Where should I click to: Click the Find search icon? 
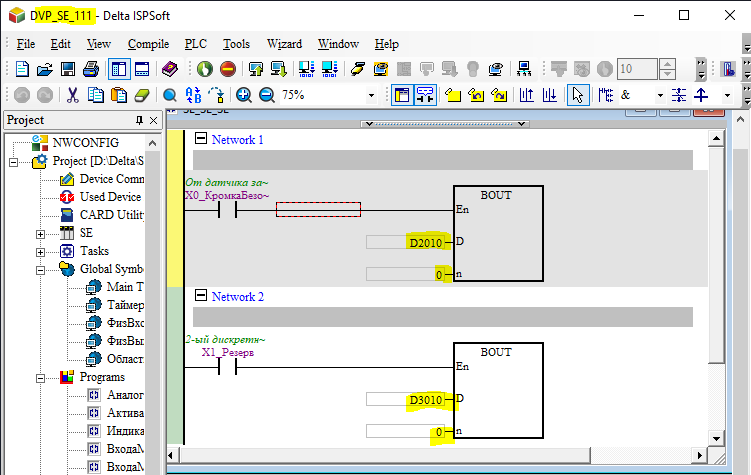170,95
